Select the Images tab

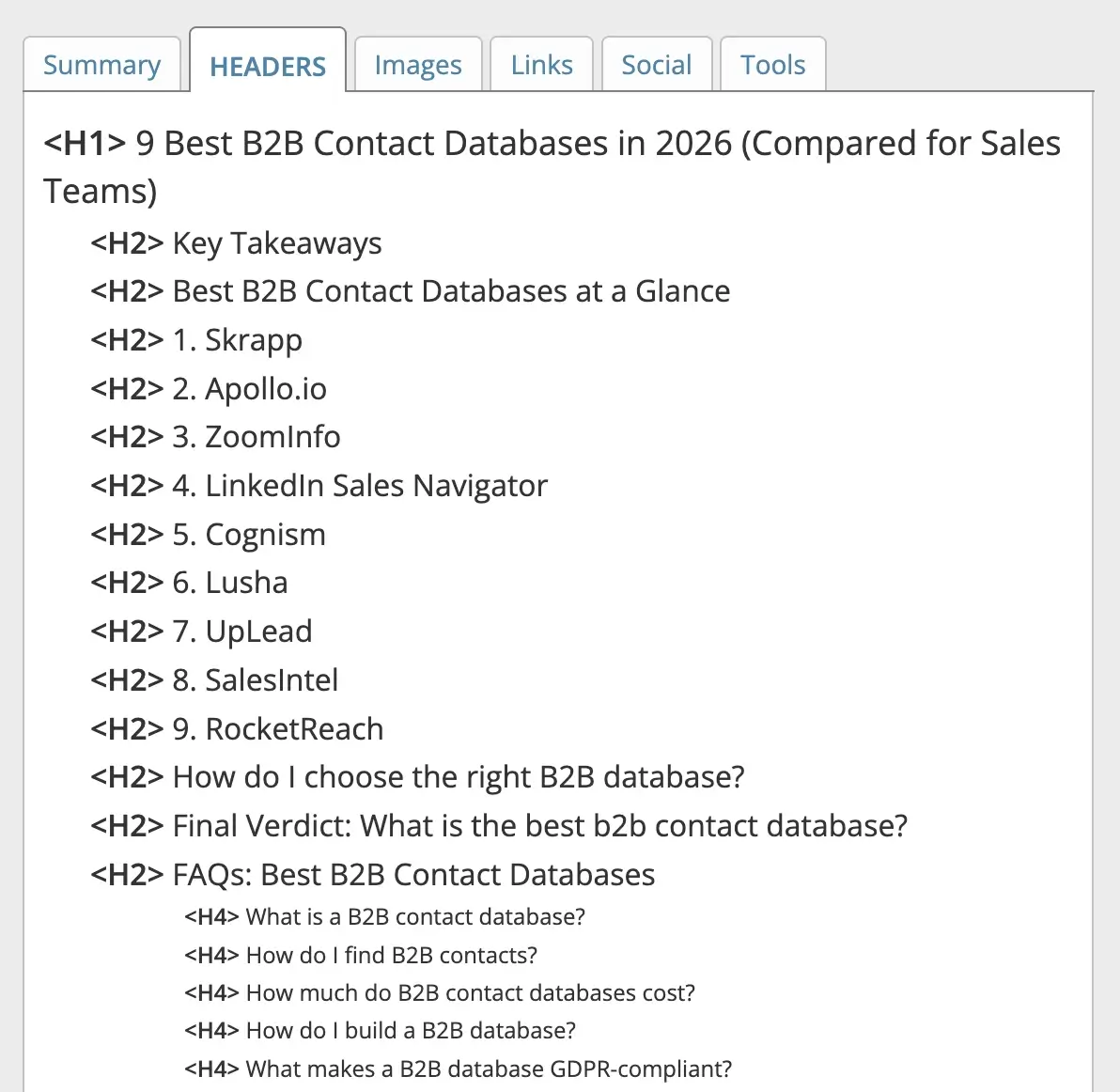point(417,64)
